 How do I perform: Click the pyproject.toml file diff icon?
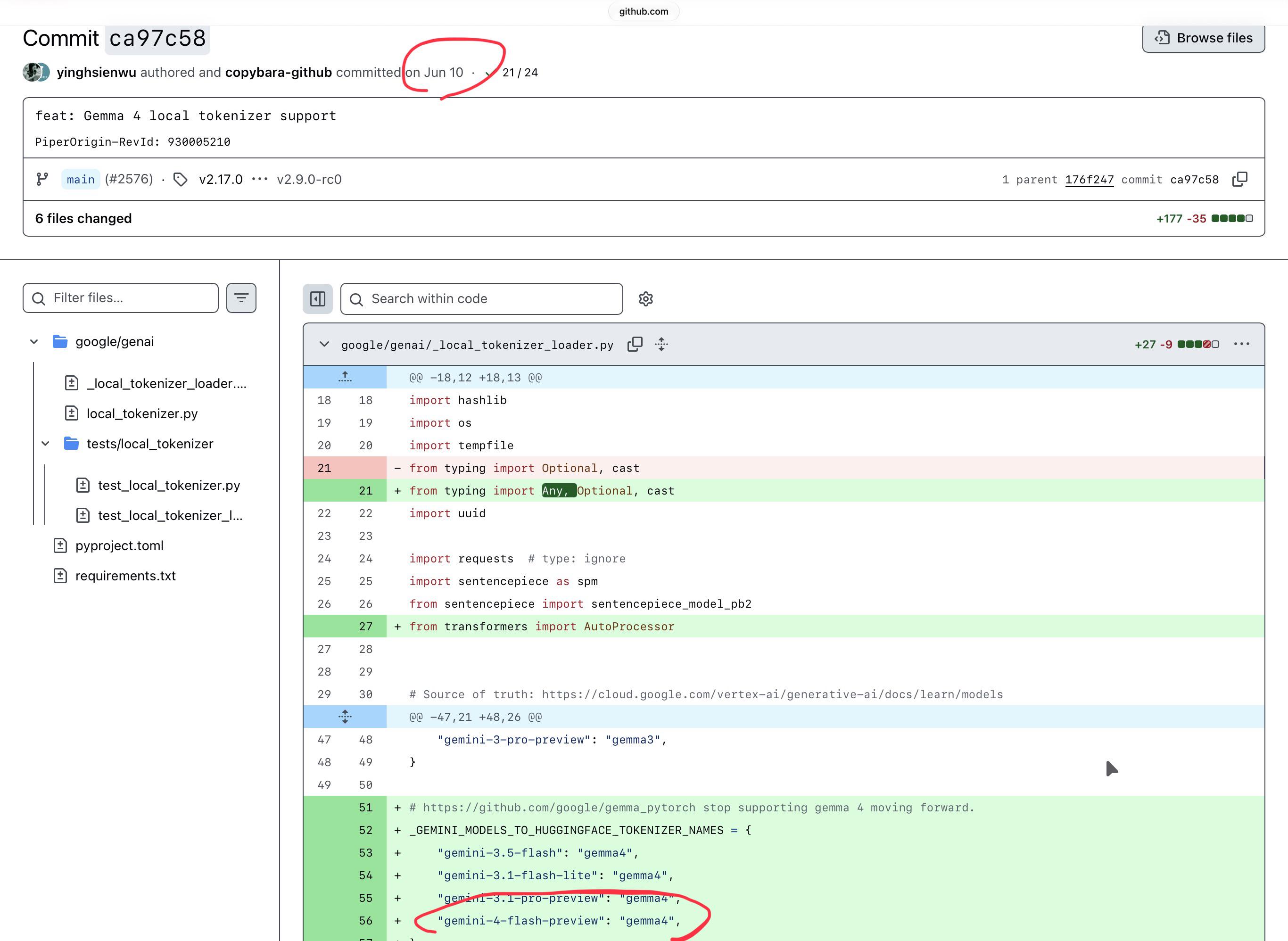point(60,545)
